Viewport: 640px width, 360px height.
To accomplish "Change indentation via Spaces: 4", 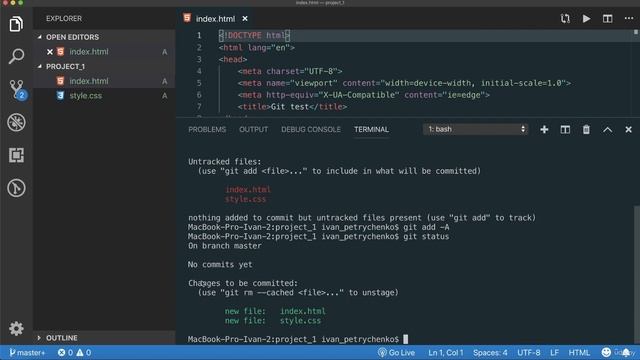I will pyautogui.click(x=490, y=353).
